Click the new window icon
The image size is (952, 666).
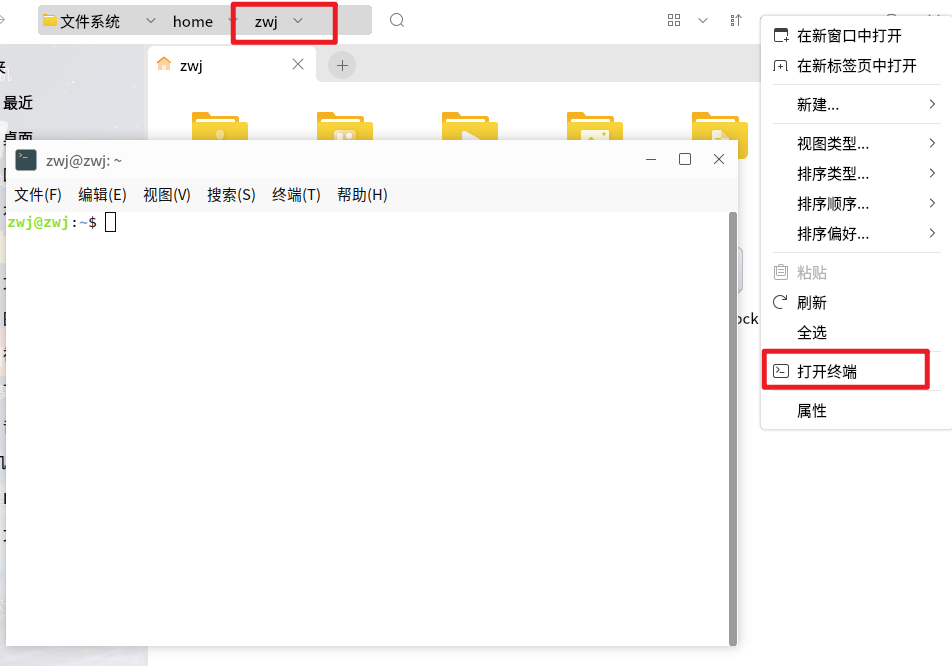781,35
